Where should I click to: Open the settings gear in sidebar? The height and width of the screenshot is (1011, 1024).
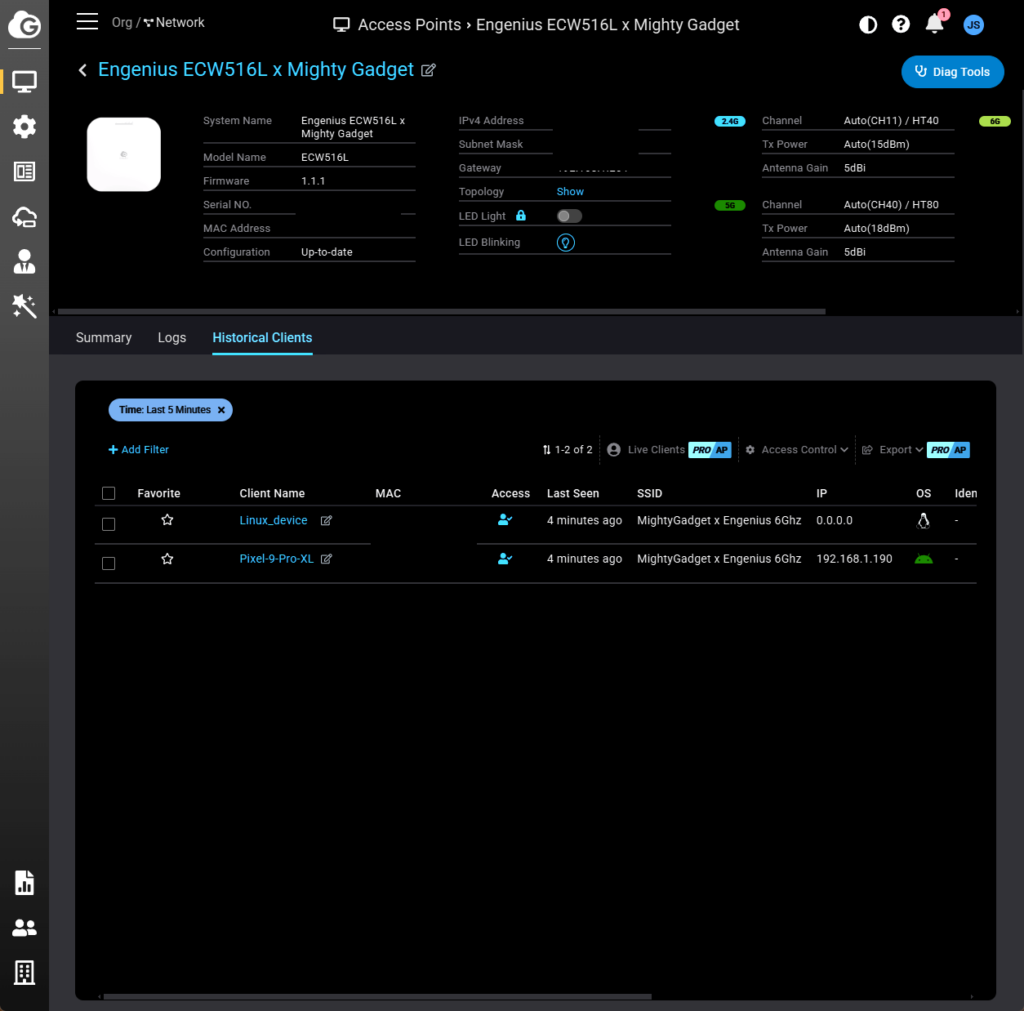point(24,126)
